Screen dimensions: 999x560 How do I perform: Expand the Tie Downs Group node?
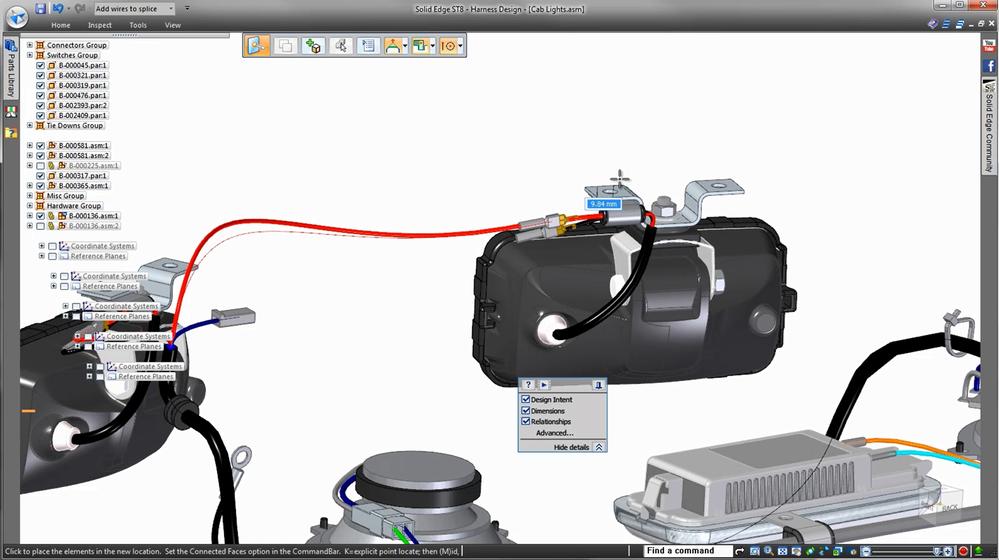tap(29, 126)
